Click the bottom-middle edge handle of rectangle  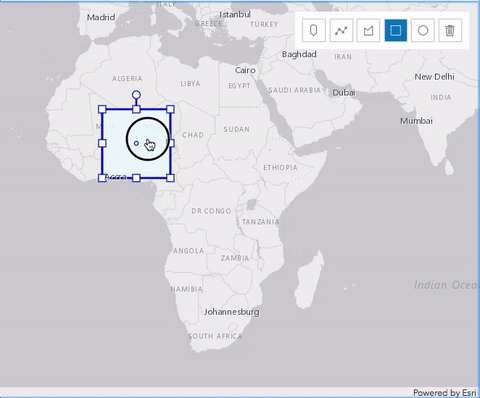136,178
